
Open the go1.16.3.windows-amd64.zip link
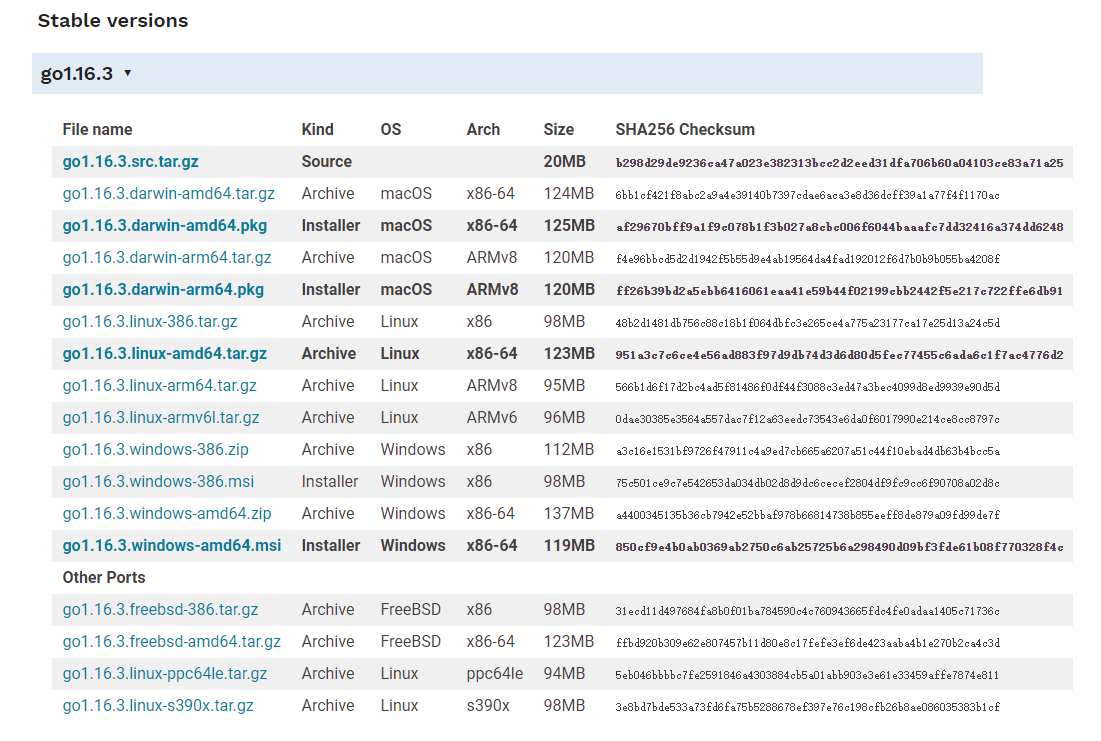166,513
